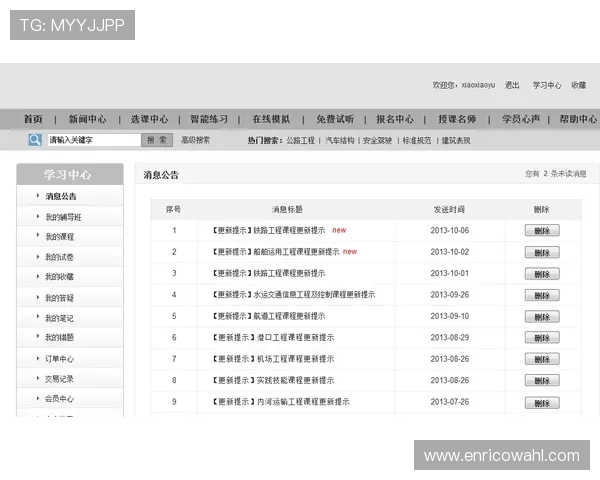
Task: Open row 3 message 铁路工程课程更新提示
Action: point(269,273)
